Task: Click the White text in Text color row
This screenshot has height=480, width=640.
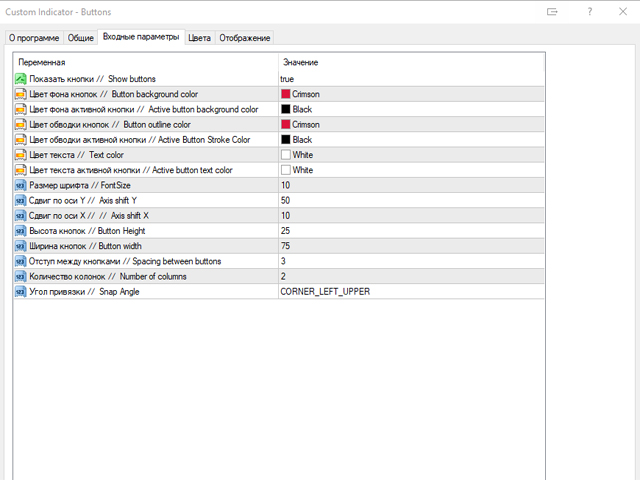Action: pyautogui.click(x=303, y=155)
